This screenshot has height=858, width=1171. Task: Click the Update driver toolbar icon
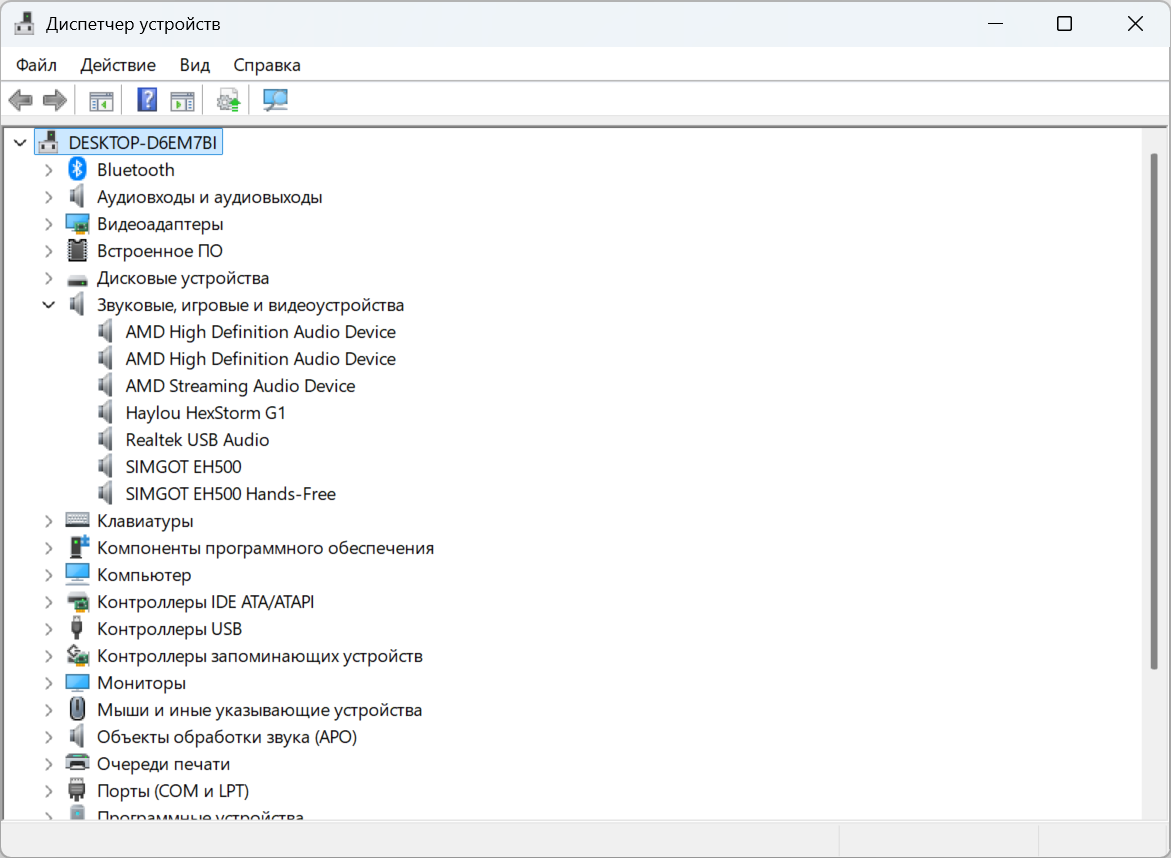click(229, 100)
